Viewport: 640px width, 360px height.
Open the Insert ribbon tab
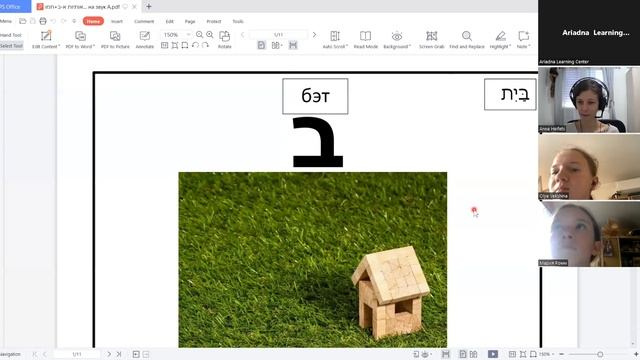coord(117,21)
